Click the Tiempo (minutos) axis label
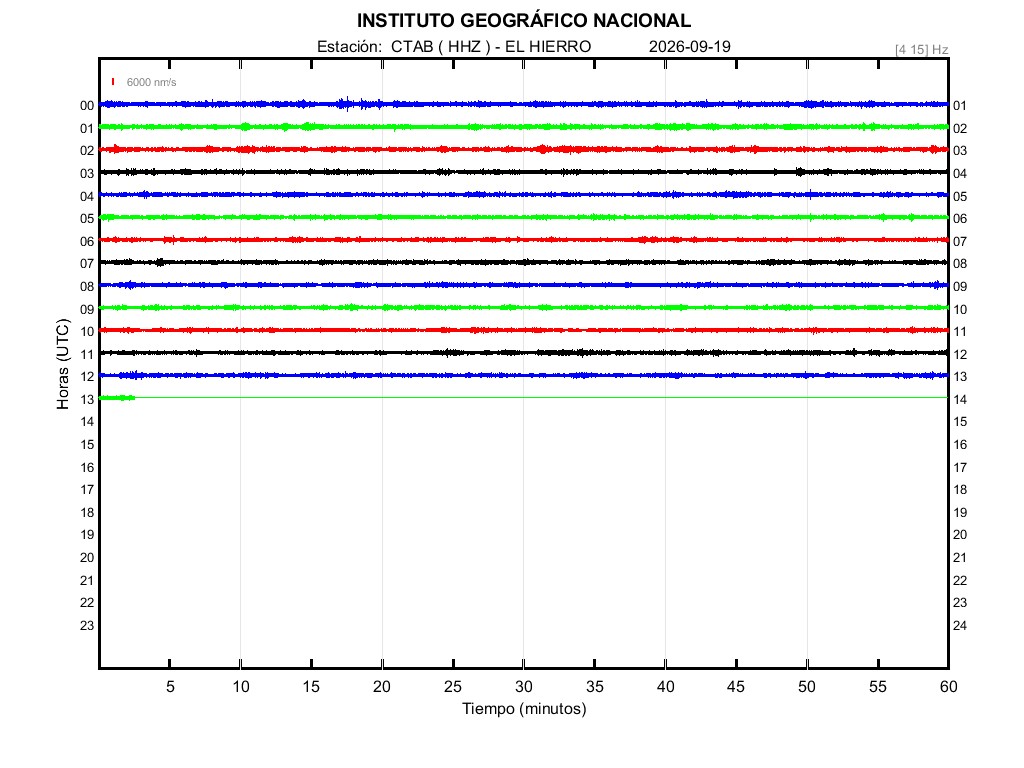The image size is (1024, 768). [x=524, y=709]
